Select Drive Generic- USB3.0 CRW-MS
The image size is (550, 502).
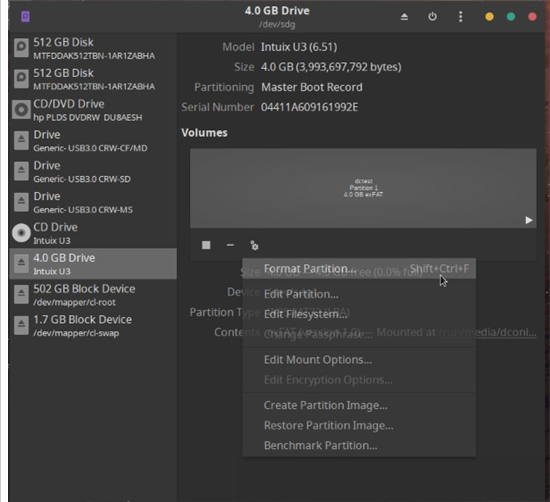93,202
